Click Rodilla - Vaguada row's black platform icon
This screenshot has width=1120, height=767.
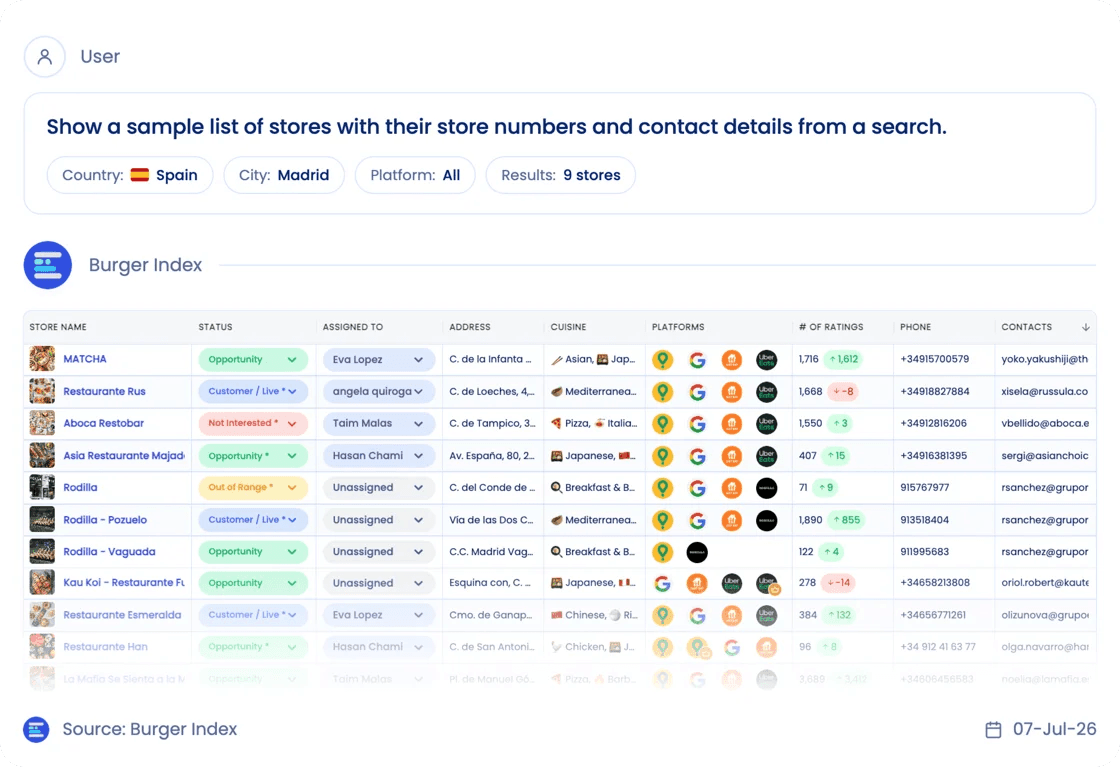click(x=697, y=552)
